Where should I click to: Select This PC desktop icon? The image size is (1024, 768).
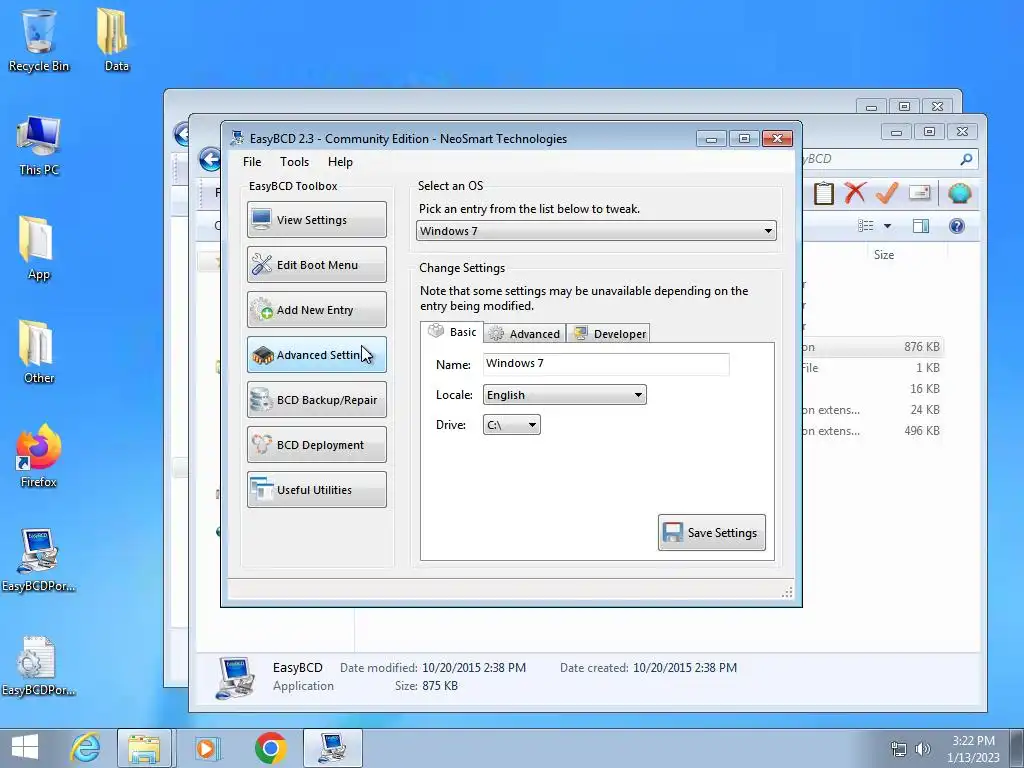coord(39,146)
